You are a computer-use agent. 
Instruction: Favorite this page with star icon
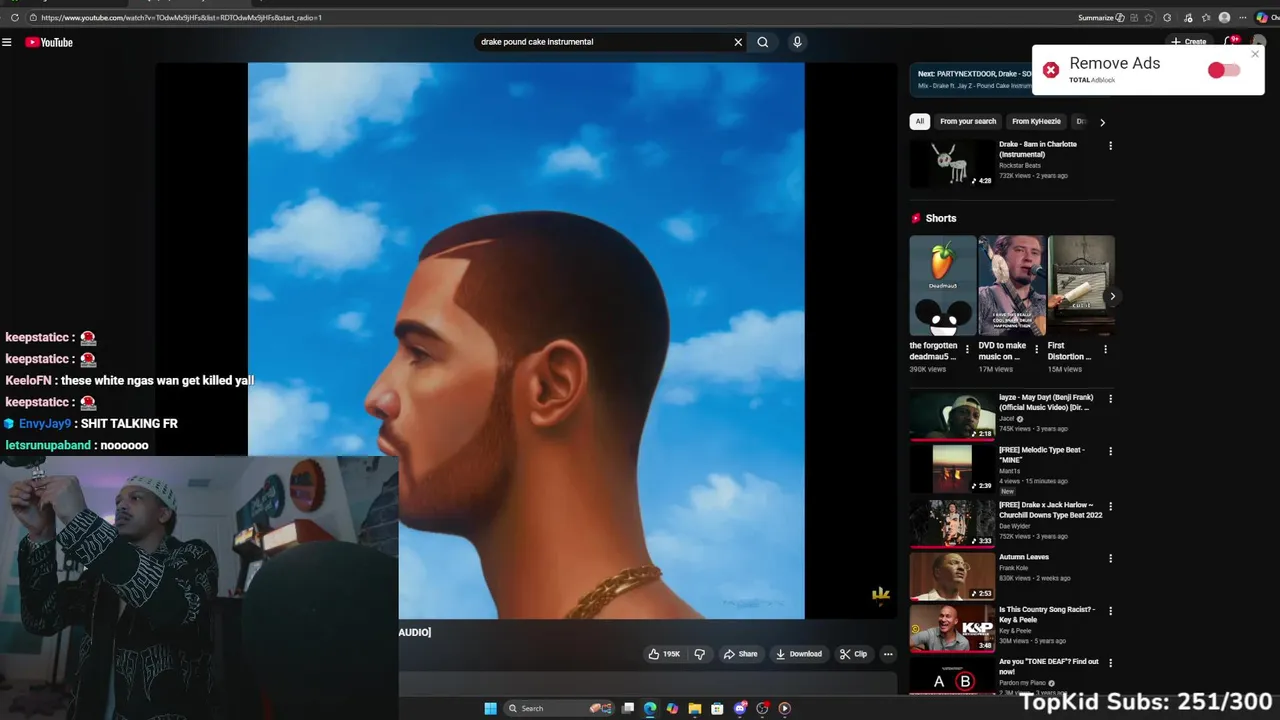tap(1149, 17)
